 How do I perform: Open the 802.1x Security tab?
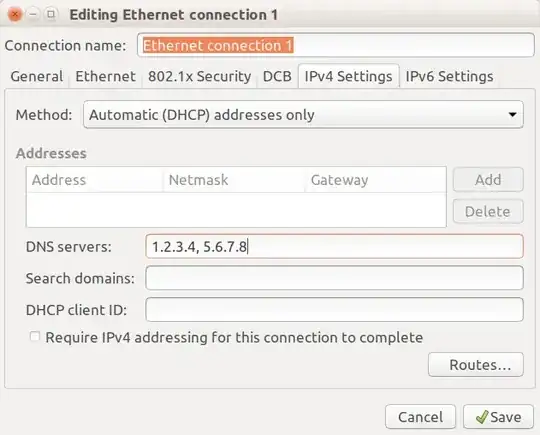[199, 76]
